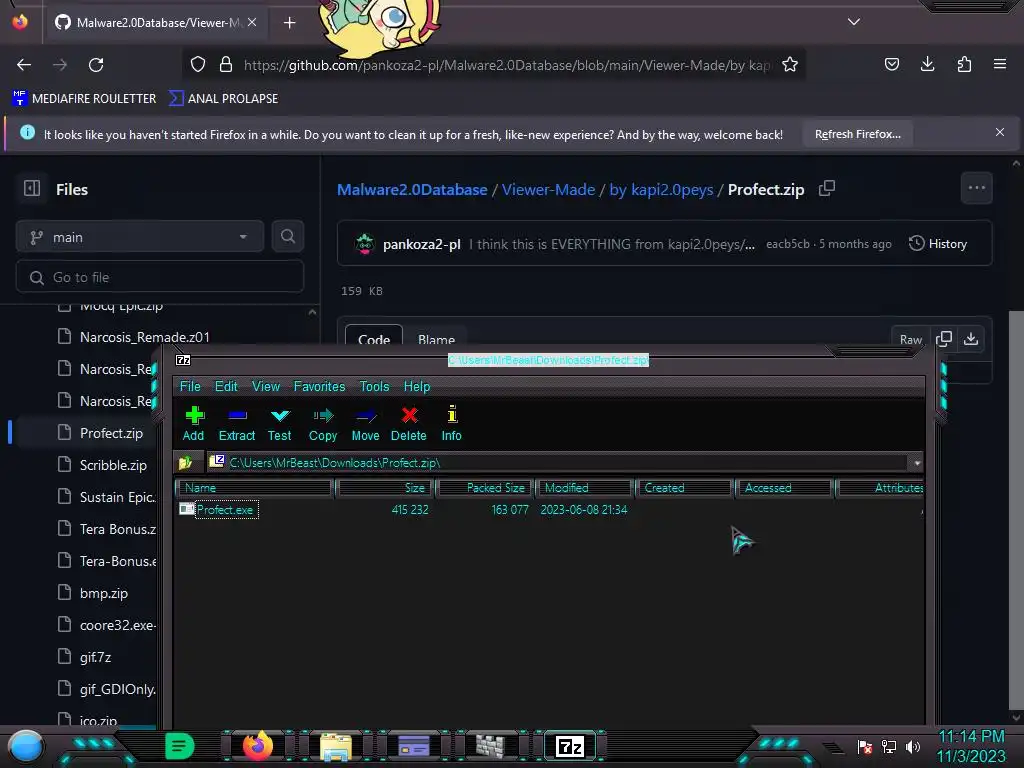Viewport: 1024px width, 768px height.
Task: Click the GitHub file search icon
Action: (x=288, y=236)
